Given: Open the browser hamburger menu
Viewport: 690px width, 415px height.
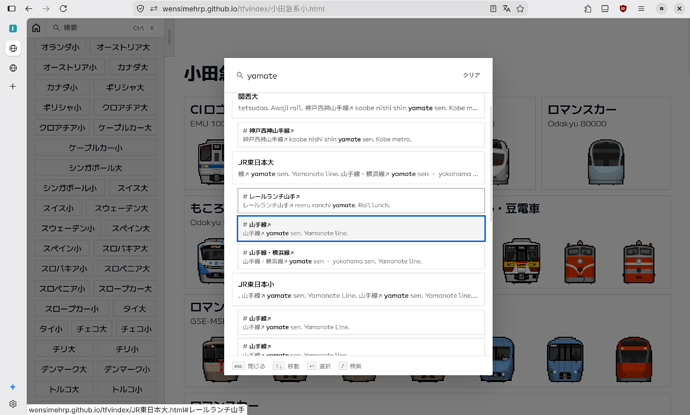Looking at the screenshot, I should point(641,8).
